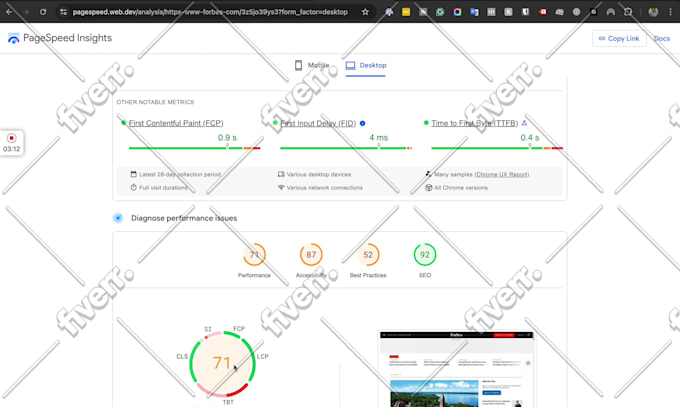680x407 pixels.
Task: Click the FID blue info icon
Action: pos(363,123)
